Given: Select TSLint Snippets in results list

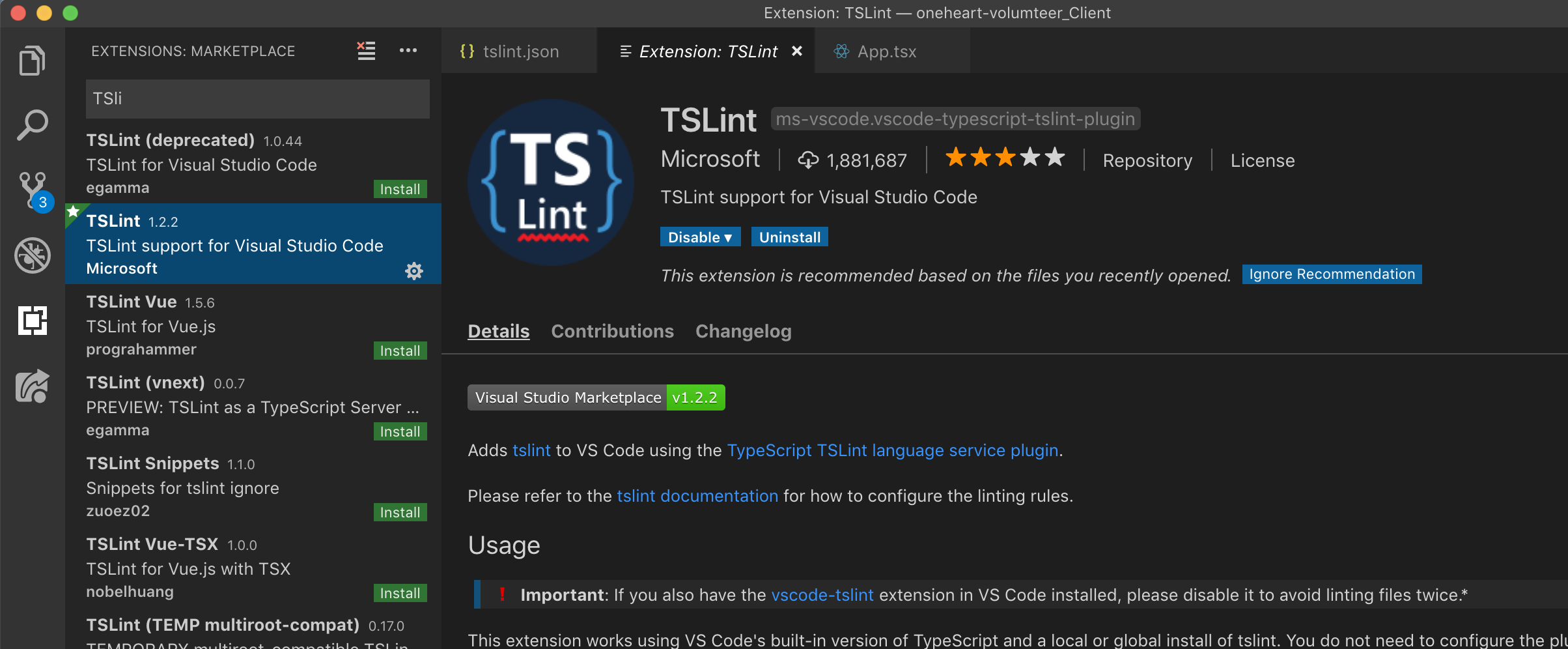Looking at the screenshot, I should (x=253, y=486).
